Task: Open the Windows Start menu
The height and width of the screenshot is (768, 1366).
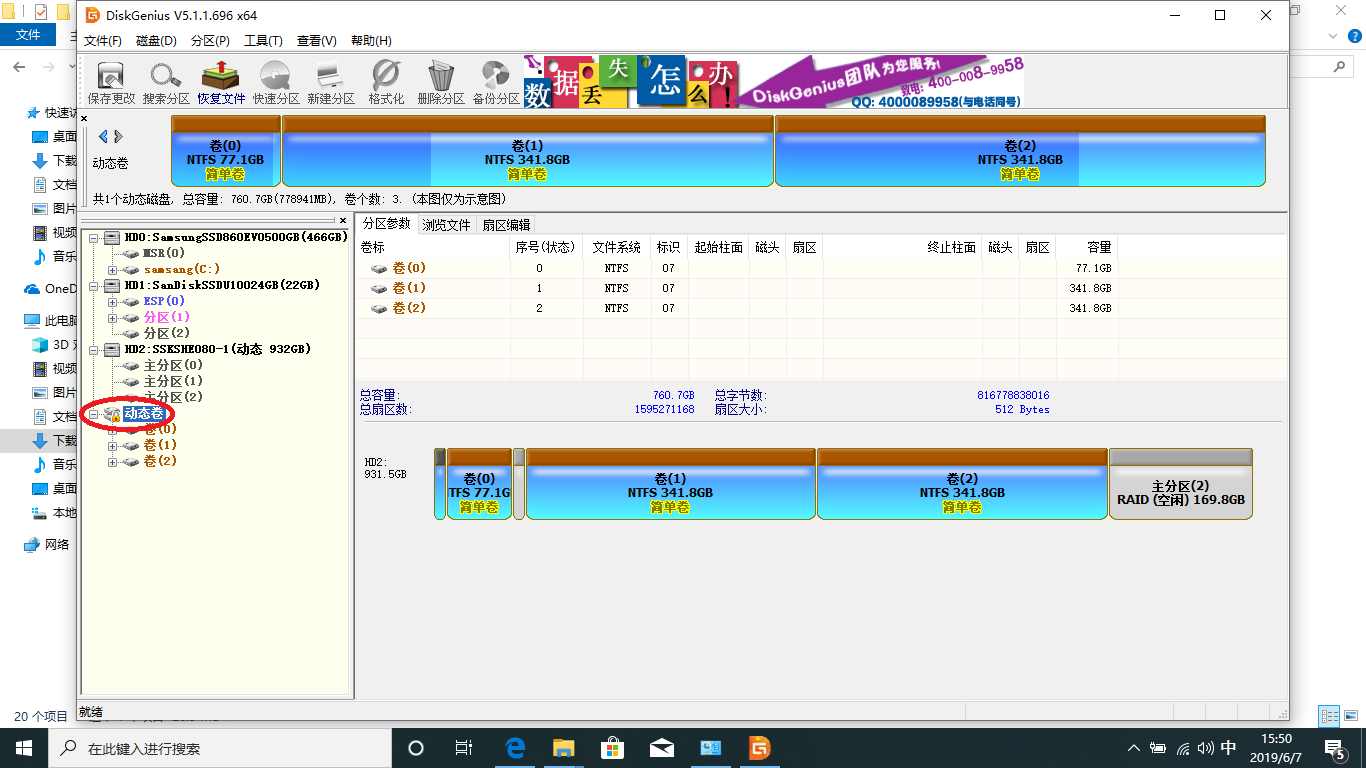Action: [x=24, y=748]
